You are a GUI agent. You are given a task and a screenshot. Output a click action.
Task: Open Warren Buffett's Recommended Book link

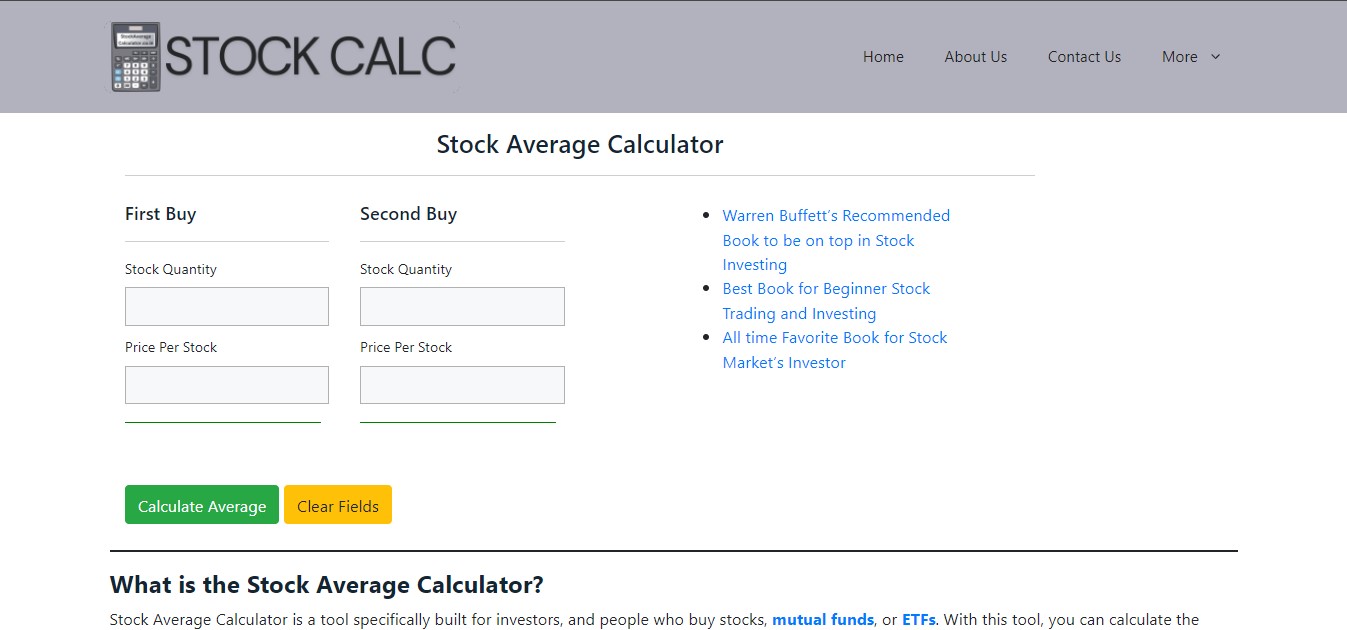click(x=836, y=240)
